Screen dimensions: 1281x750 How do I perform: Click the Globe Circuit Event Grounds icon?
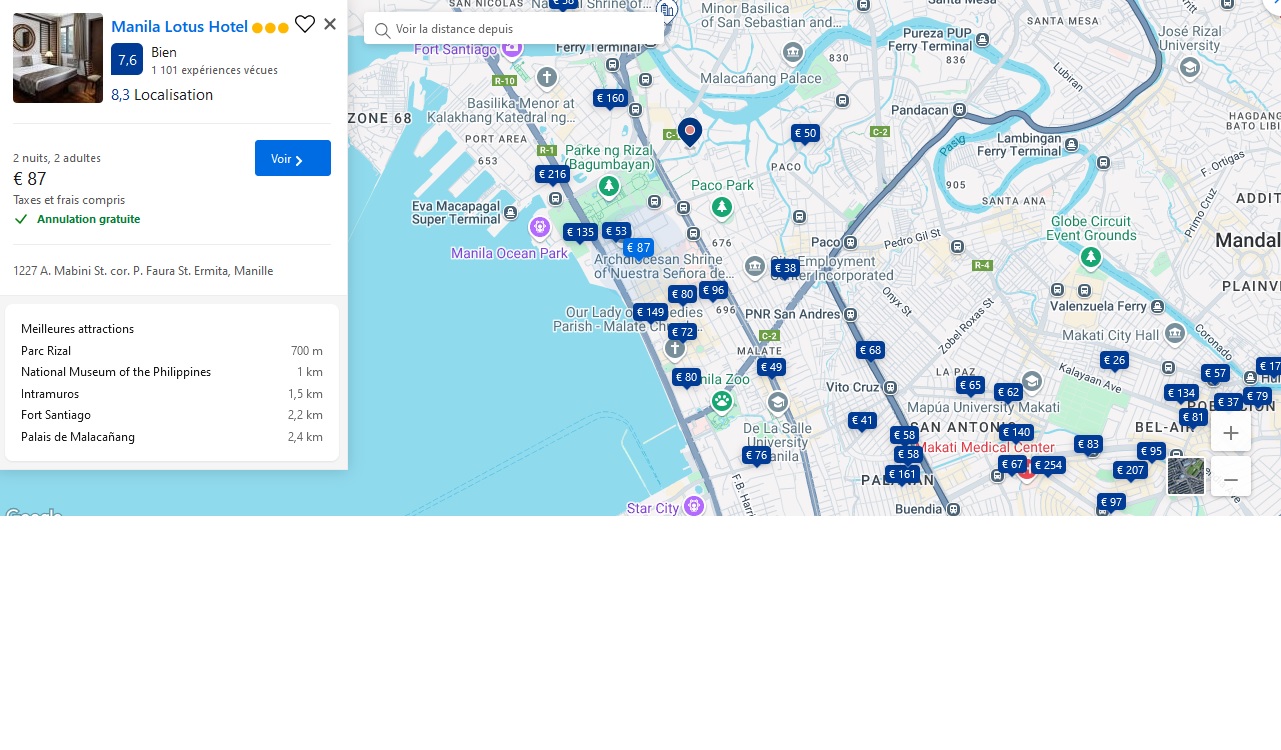tap(1091, 258)
